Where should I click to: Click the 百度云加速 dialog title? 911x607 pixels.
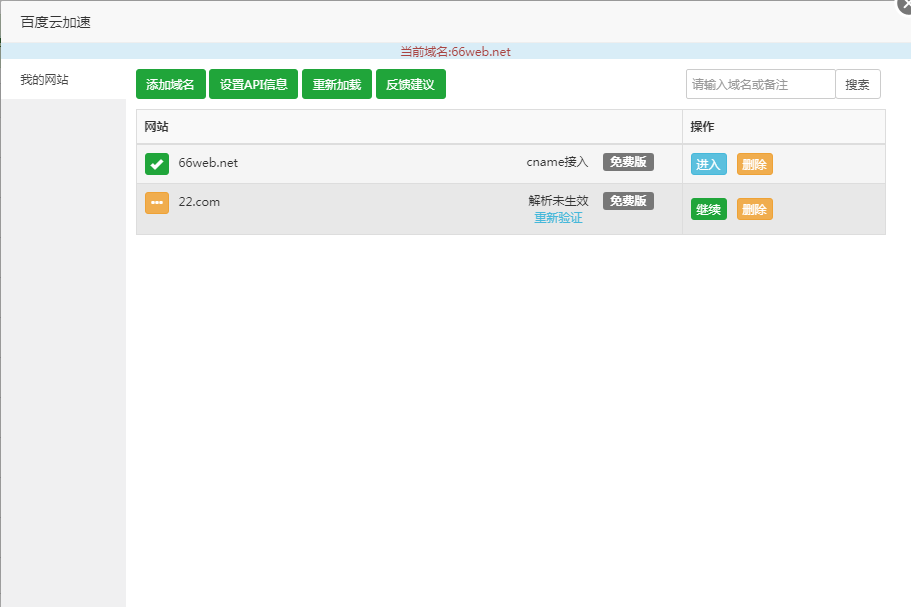(56, 22)
